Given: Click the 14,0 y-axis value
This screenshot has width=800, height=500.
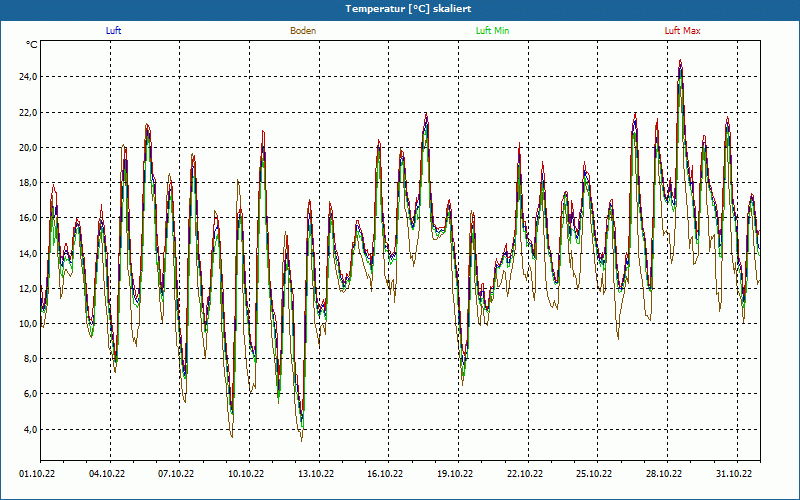Looking at the screenshot, I should 28,253.
